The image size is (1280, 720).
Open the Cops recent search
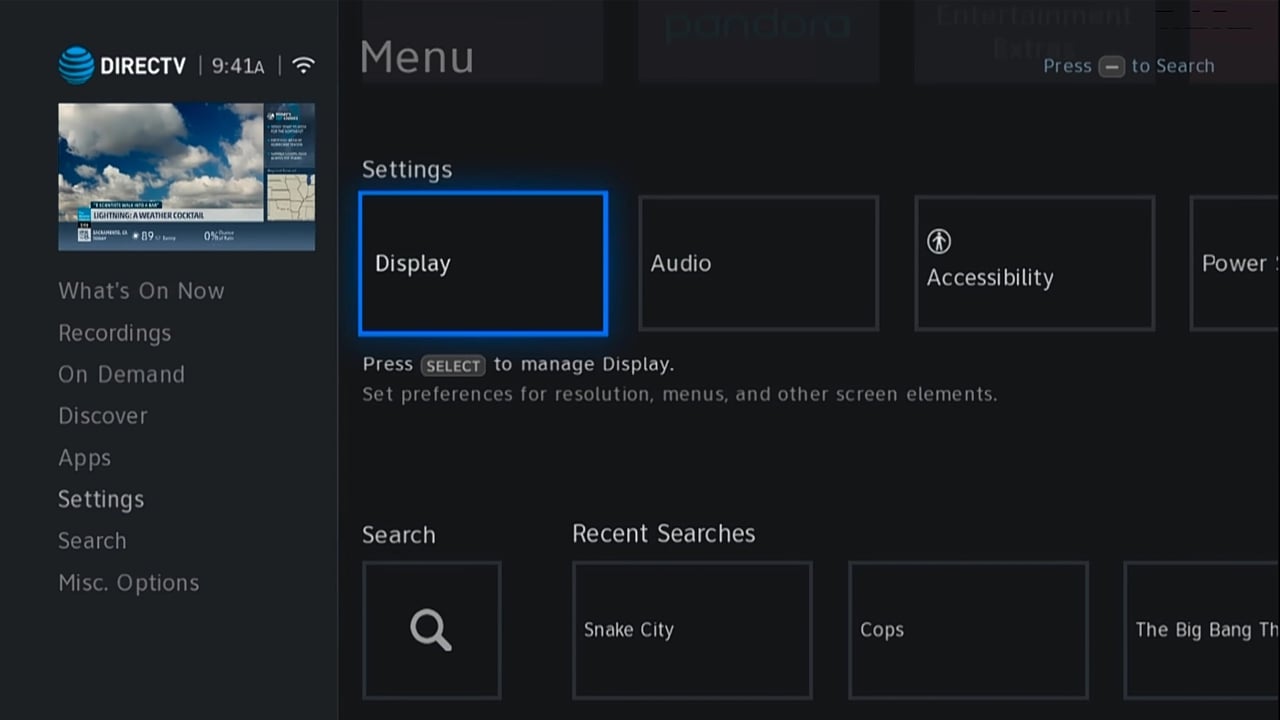click(967, 630)
